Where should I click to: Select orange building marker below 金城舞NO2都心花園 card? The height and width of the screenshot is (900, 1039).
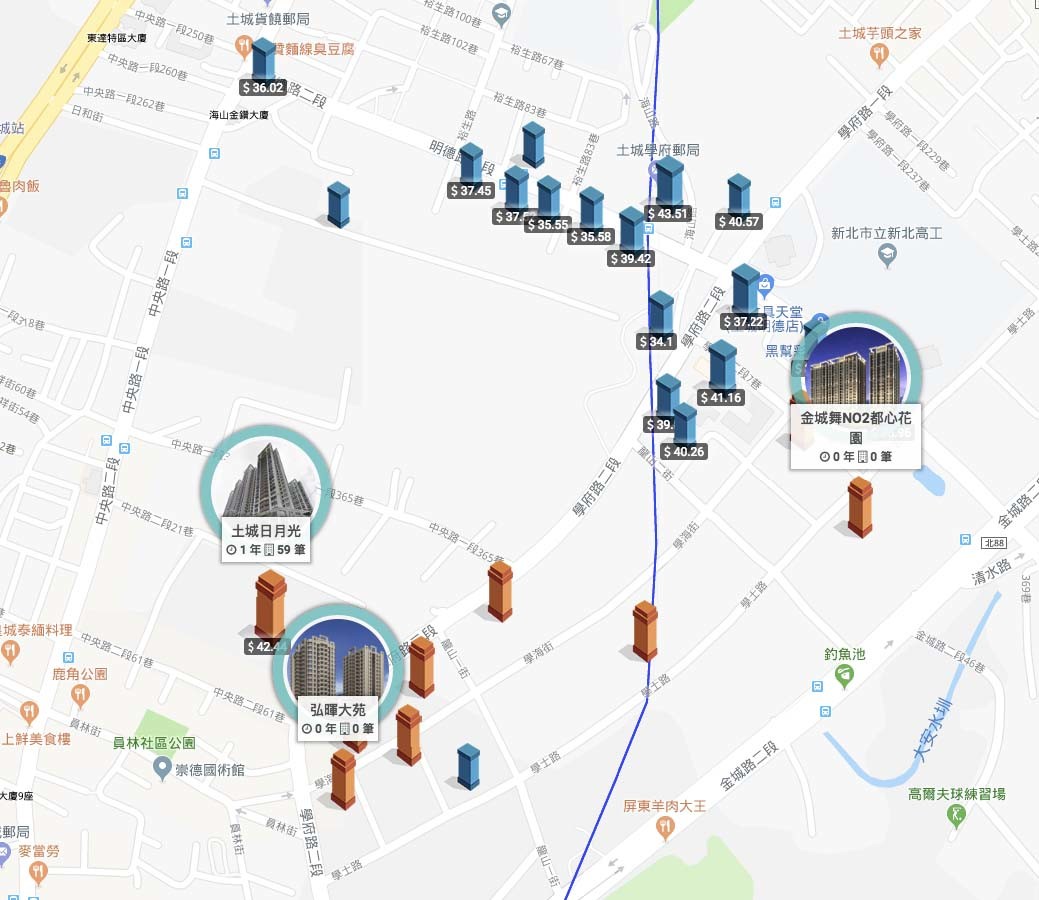(x=859, y=507)
